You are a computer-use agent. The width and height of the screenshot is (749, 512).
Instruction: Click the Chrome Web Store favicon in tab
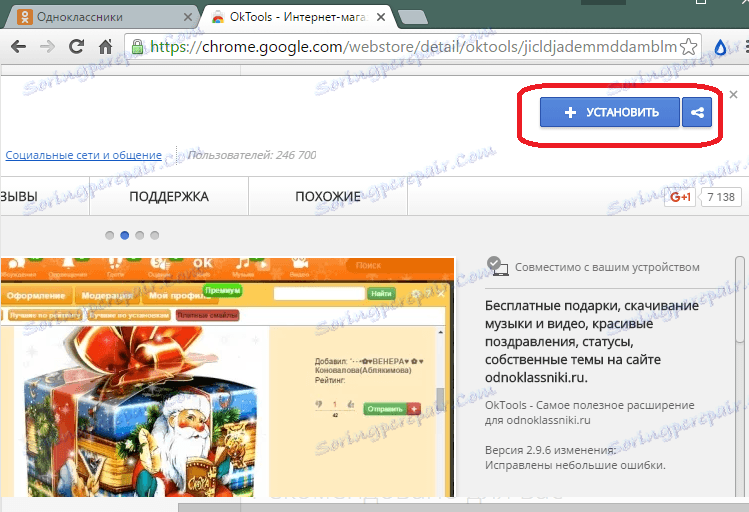click(218, 17)
